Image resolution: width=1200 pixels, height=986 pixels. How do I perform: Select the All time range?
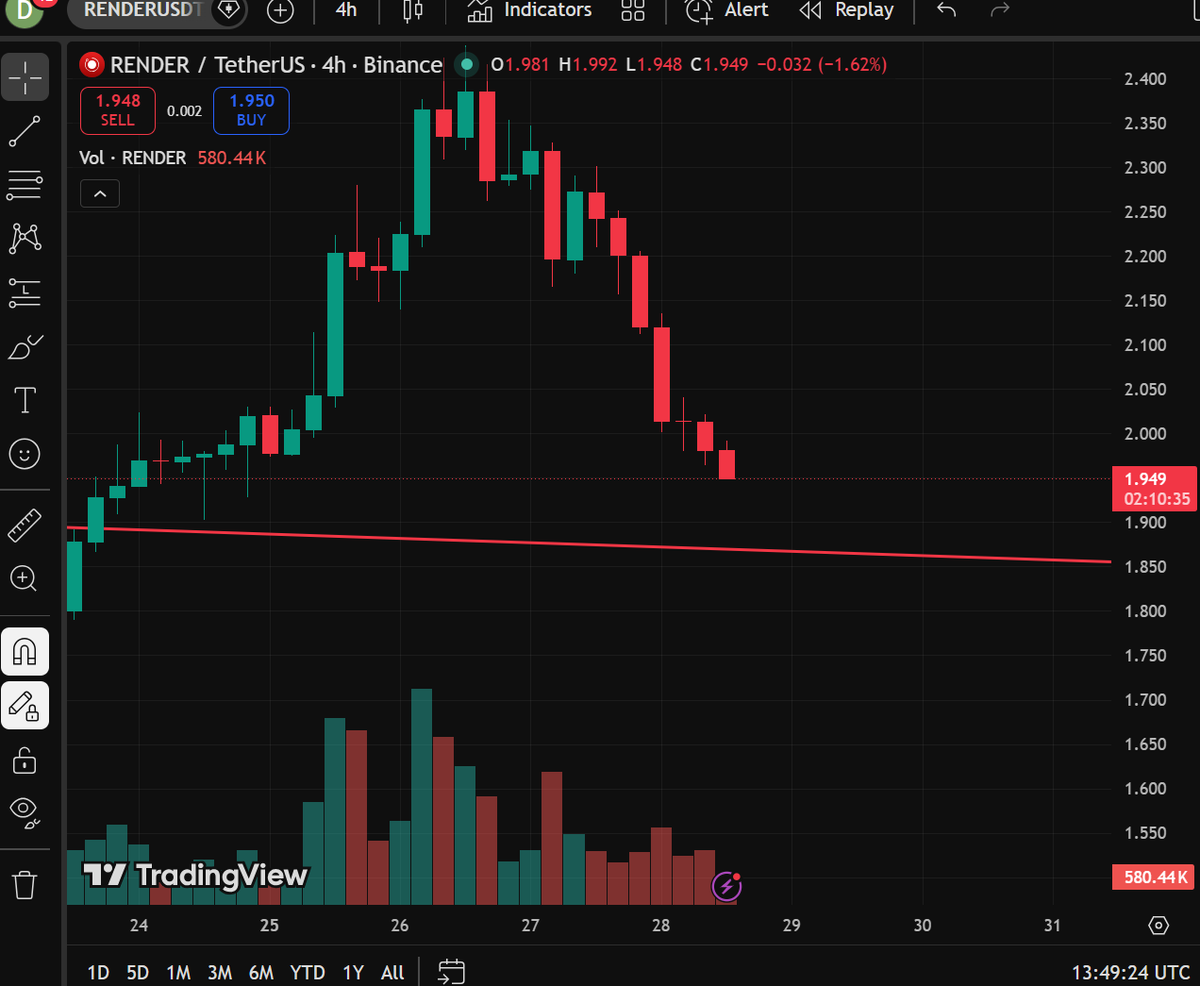pyautogui.click(x=393, y=972)
